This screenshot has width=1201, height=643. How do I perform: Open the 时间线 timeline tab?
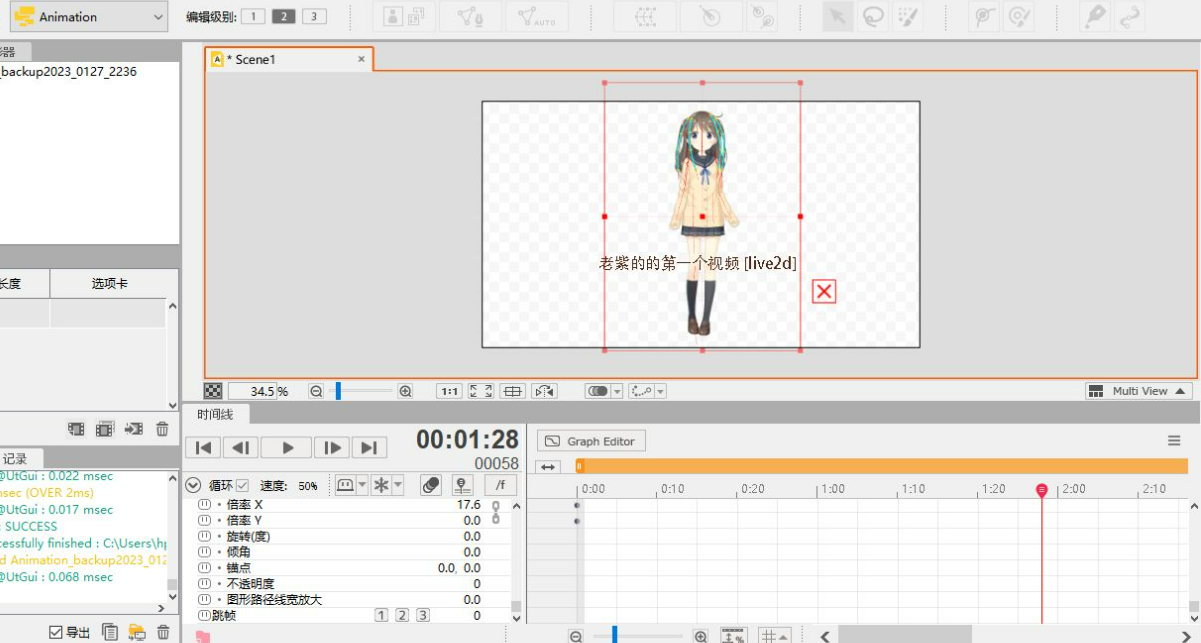pyautogui.click(x=215, y=414)
